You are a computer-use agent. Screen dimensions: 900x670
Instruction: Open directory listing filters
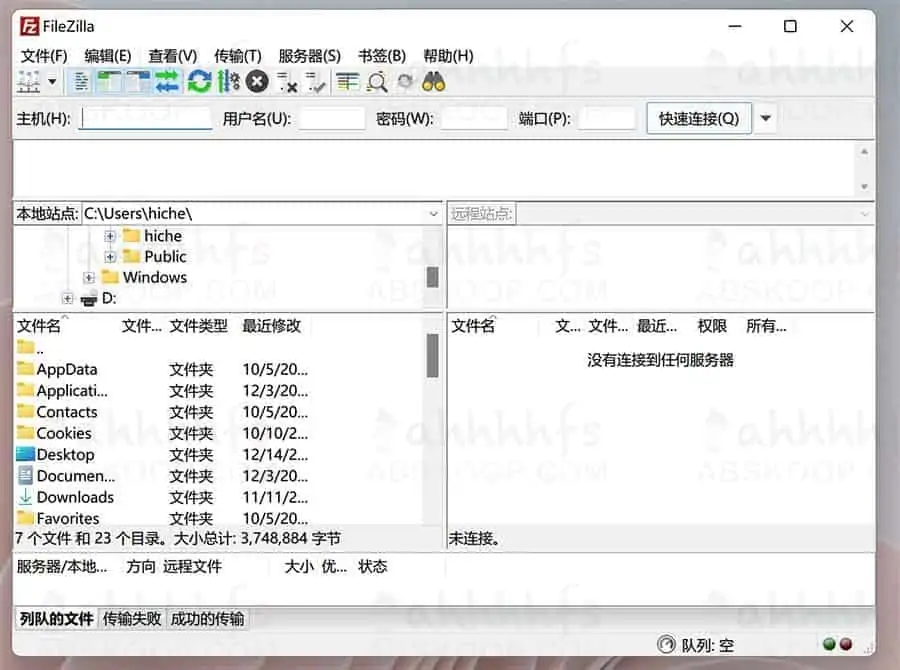pos(345,81)
